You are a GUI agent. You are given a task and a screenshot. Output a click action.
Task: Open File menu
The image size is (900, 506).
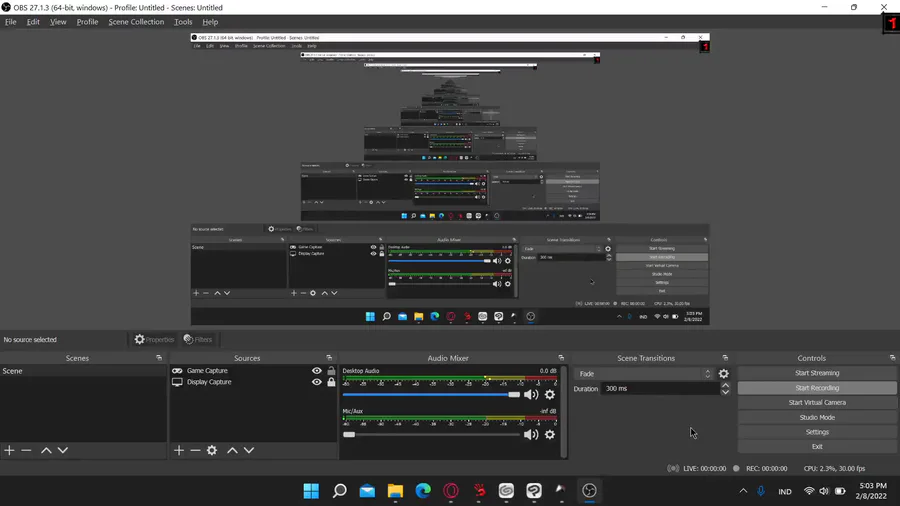[x=10, y=22]
